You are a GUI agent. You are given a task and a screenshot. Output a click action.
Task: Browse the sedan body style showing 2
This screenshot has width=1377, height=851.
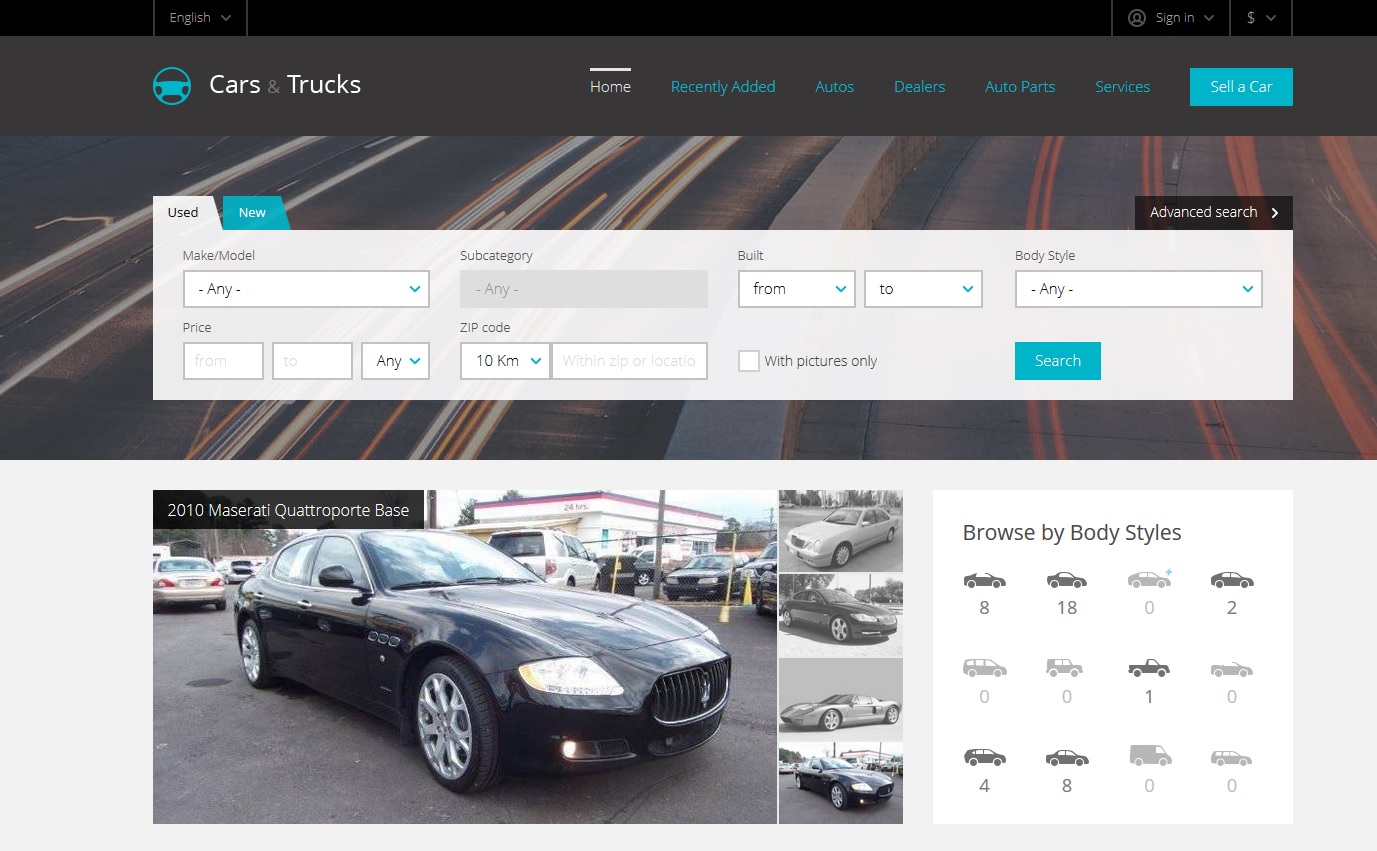click(1232, 580)
